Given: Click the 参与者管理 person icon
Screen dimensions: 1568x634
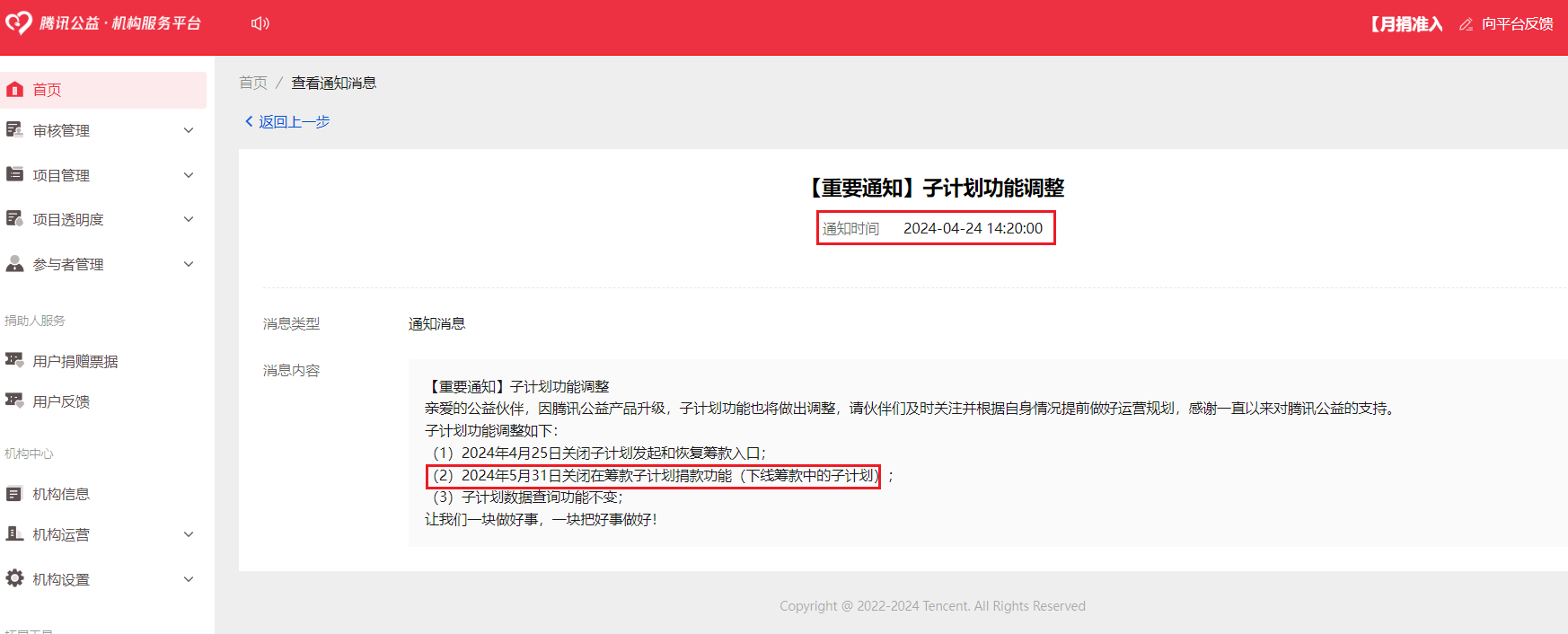Looking at the screenshot, I should click(14, 264).
